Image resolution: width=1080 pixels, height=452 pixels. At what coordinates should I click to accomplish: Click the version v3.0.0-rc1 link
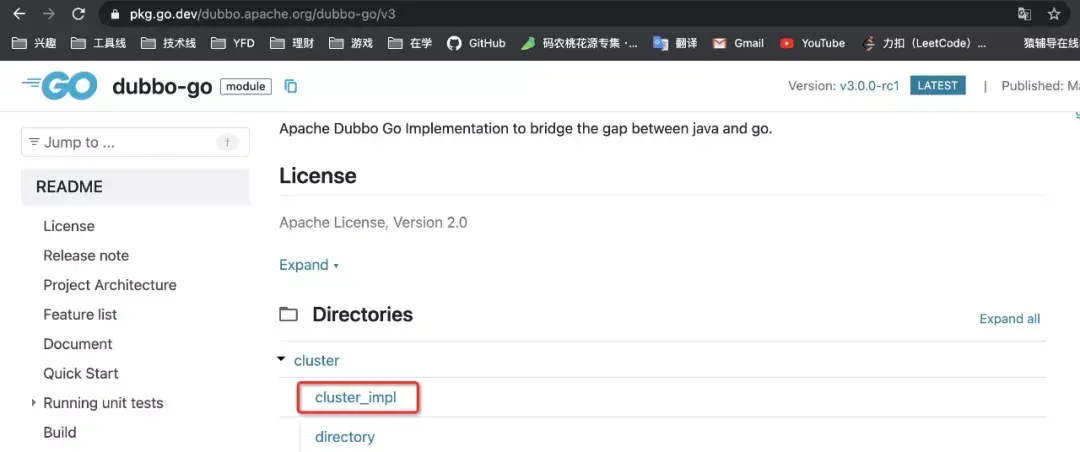pyautogui.click(x=870, y=86)
